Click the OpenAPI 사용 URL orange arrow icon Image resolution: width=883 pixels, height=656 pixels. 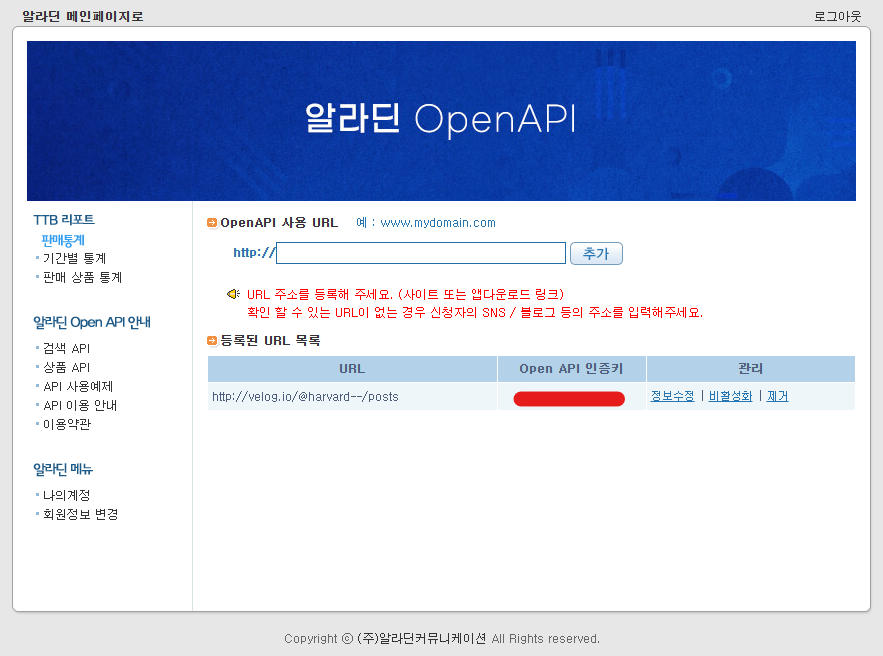pyautogui.click(x=212, y=223)
